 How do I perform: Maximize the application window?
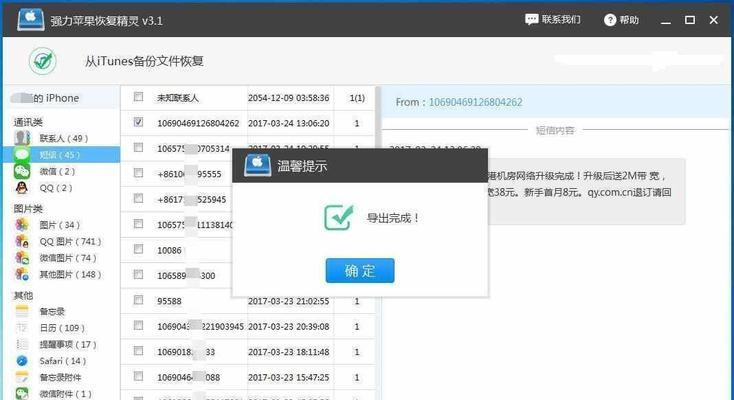pyautogui.click(x=690, y=20)
